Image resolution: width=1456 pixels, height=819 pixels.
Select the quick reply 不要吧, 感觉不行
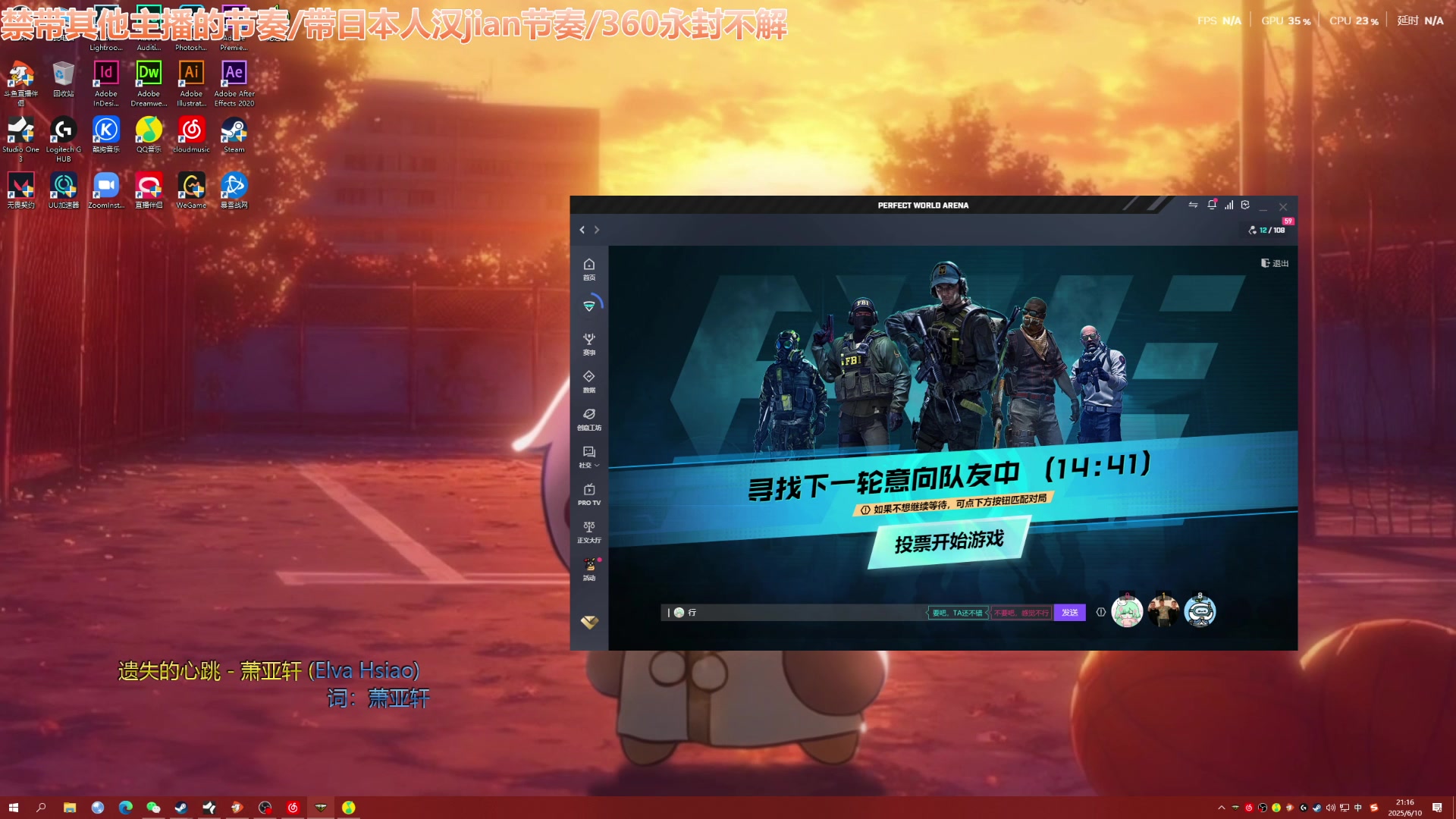tap(1021, 613)
